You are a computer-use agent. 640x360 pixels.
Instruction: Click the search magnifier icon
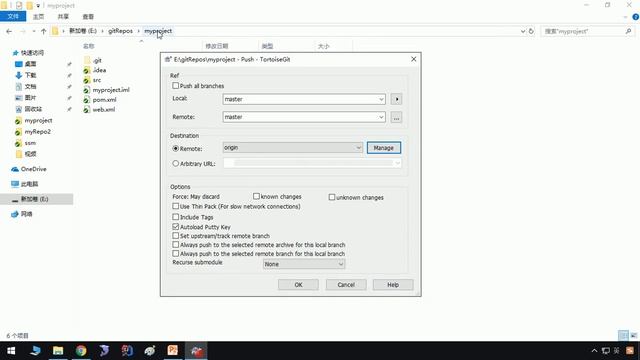pyautogui.click(x=628, y=31)
